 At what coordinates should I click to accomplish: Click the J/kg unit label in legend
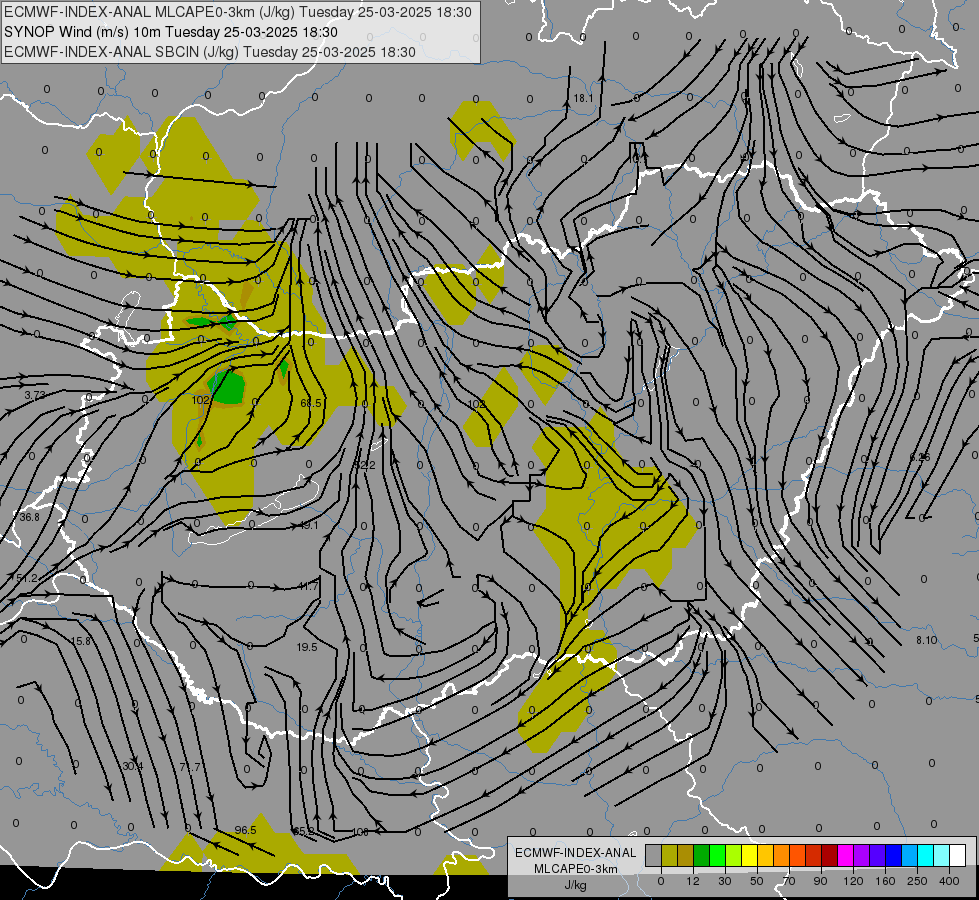(x=576, y=885)
